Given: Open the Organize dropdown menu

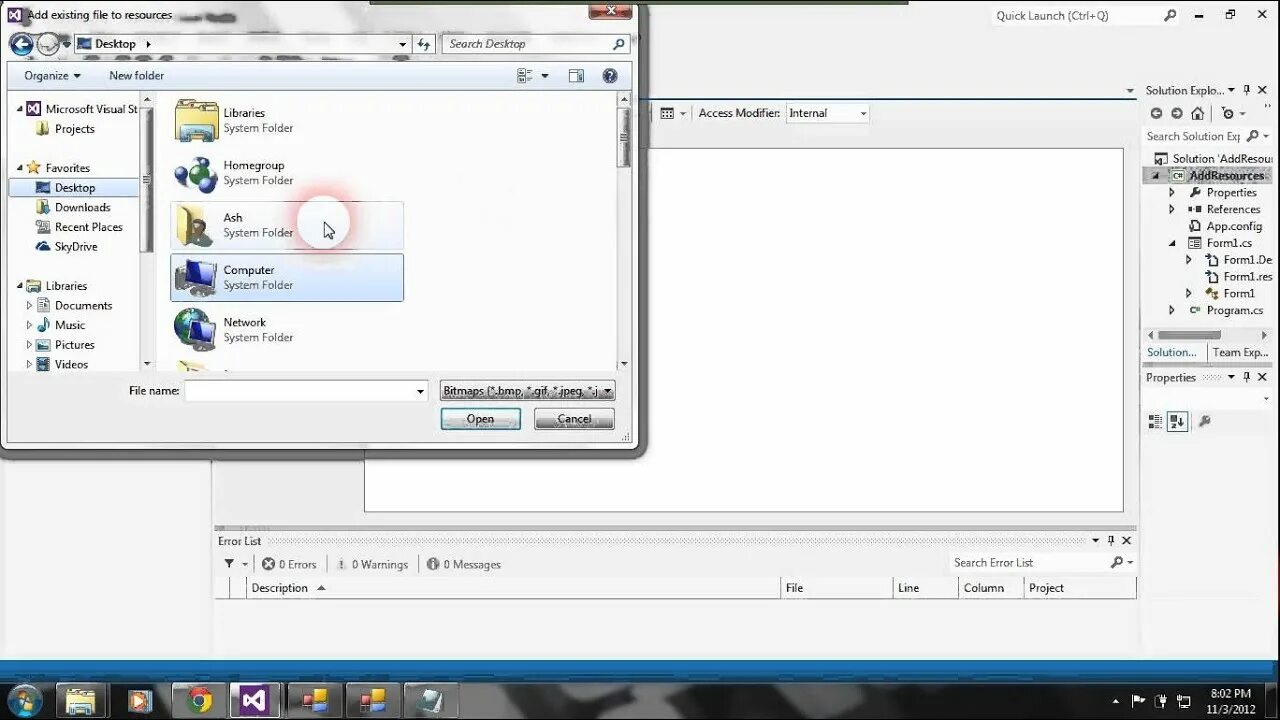Looking at the screenshot, I should click(52, 76).
